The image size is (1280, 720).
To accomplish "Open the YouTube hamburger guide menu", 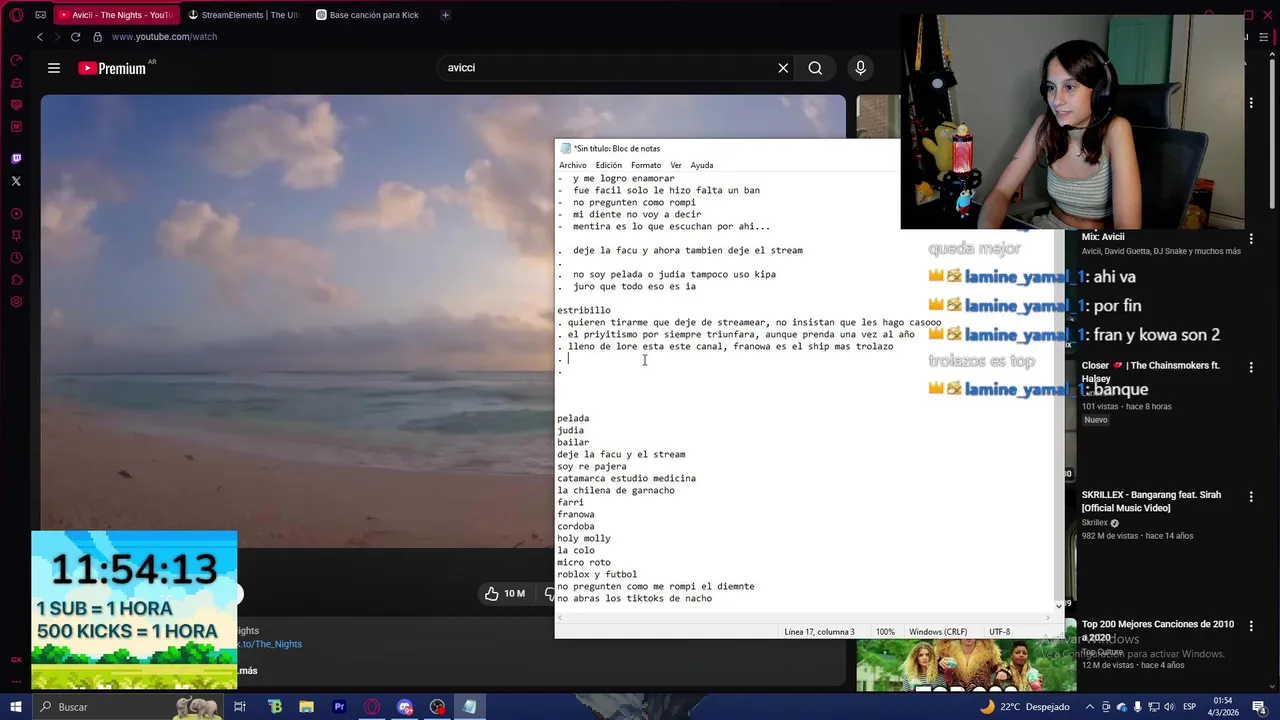I will click(54, 68).
